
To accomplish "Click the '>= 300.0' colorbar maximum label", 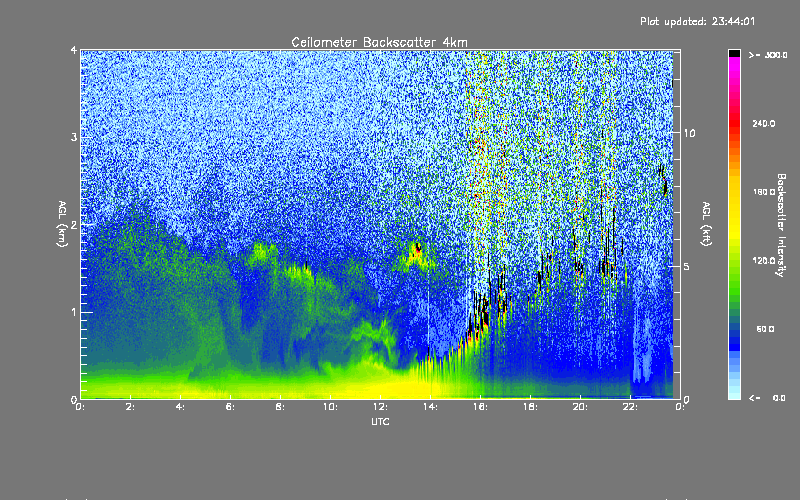I will click(768, 55).
